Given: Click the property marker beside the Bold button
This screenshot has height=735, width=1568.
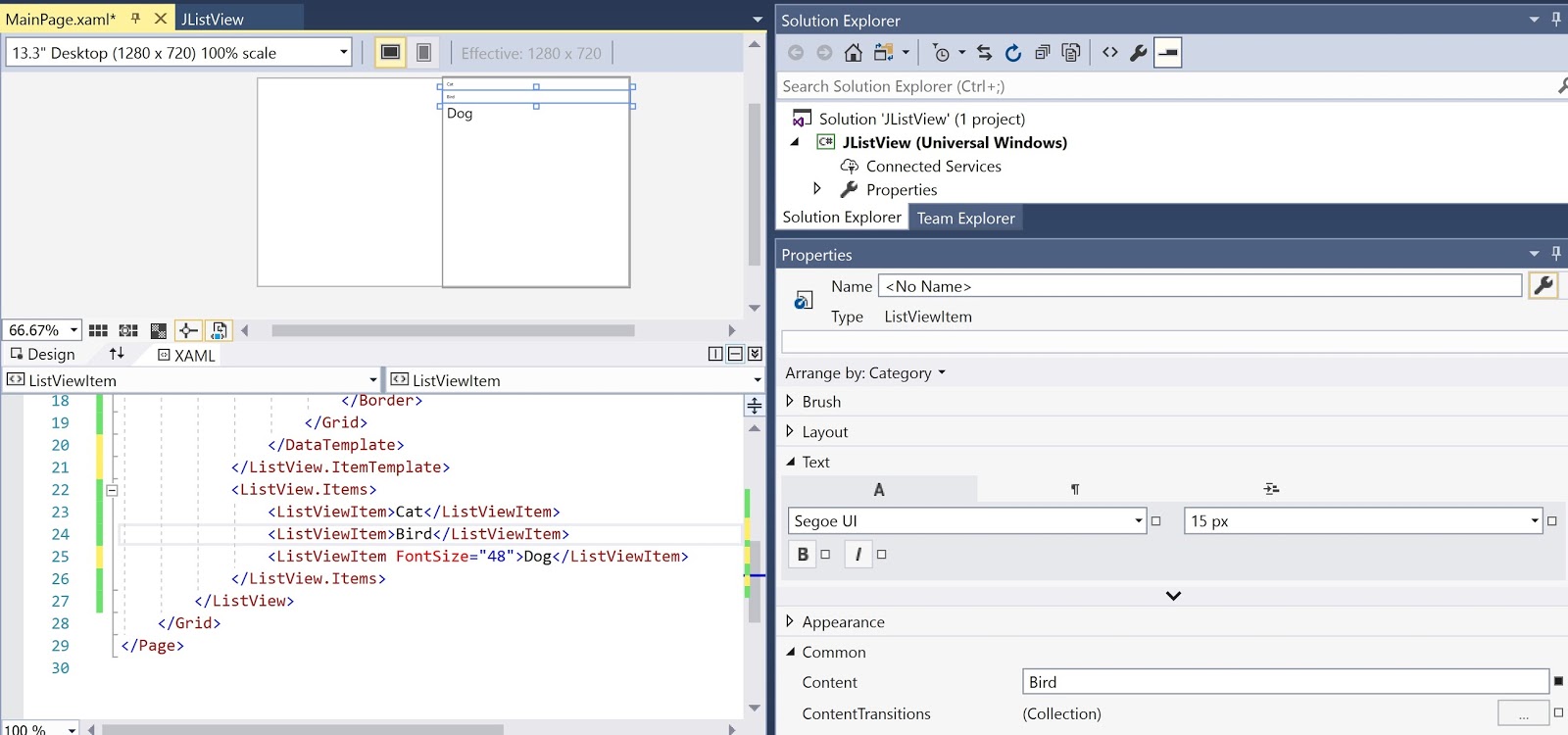Looking at the screenshot, I should [x=825, y=555].
